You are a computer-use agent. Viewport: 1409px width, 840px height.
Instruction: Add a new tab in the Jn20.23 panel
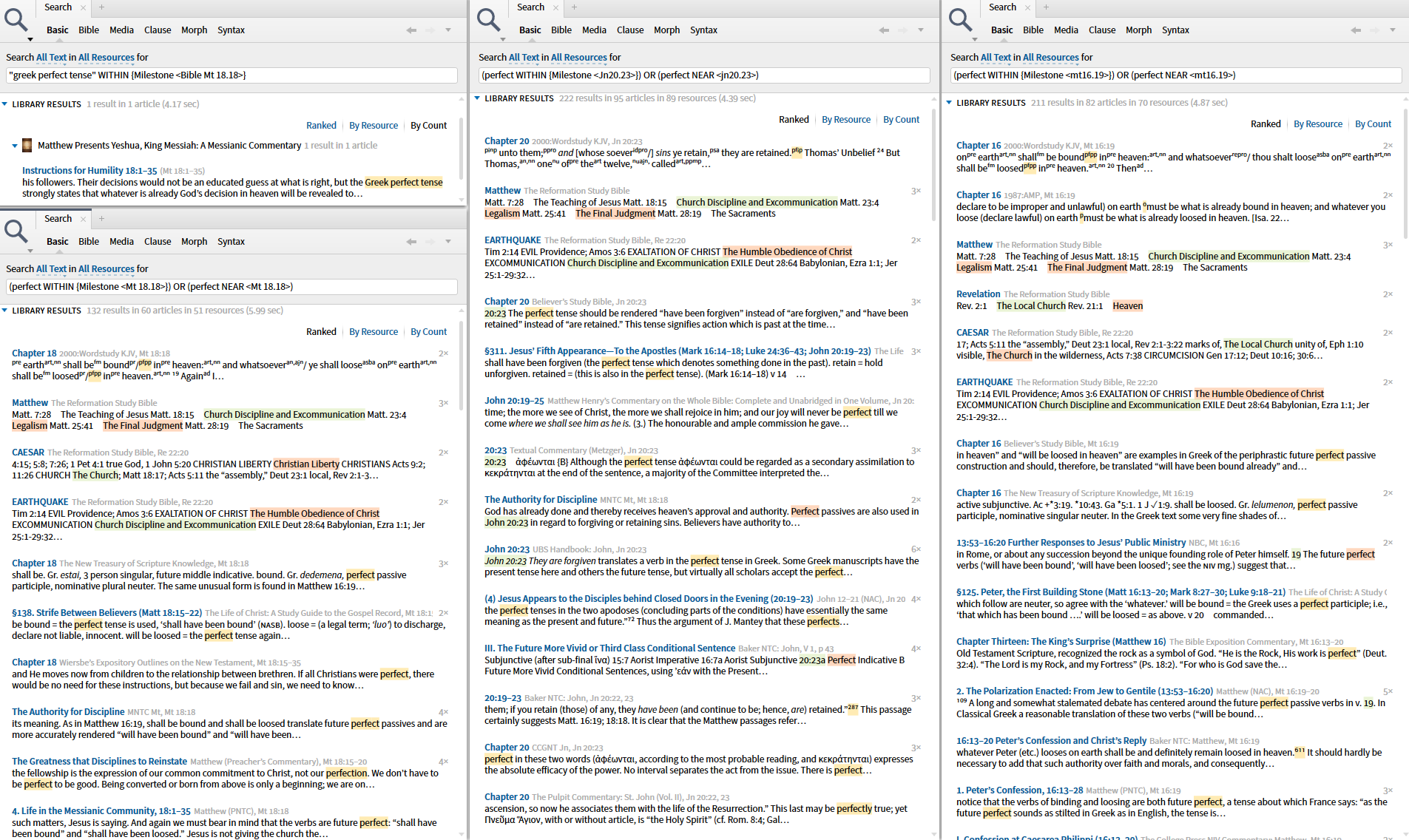click(x=574, y=7)
